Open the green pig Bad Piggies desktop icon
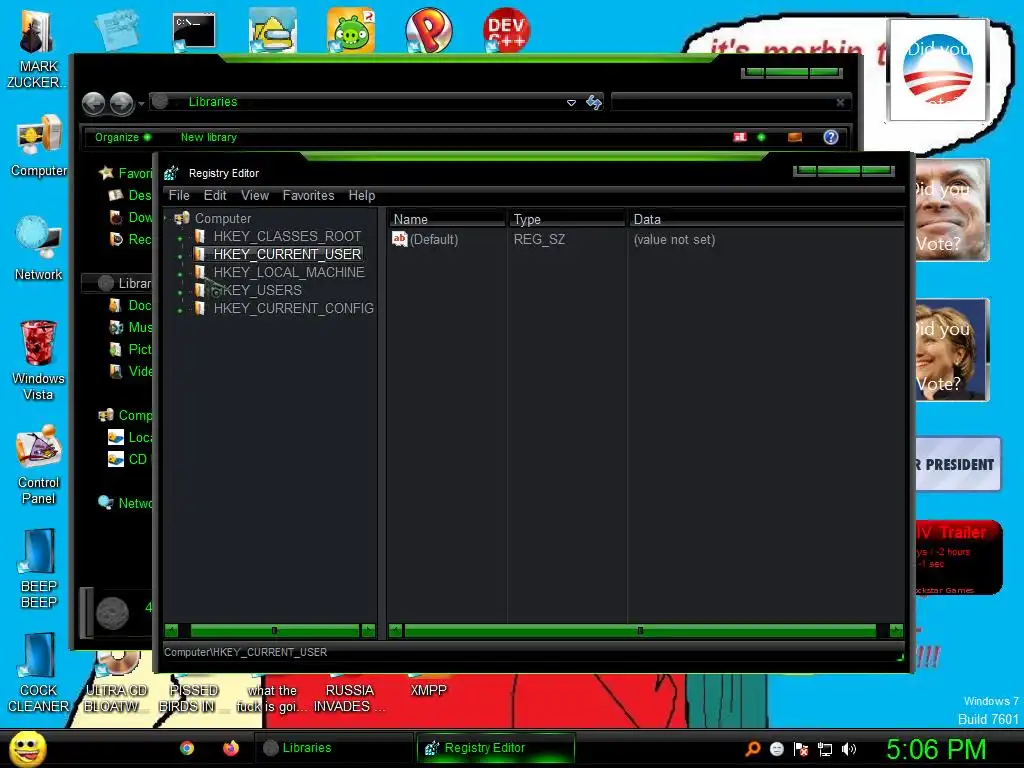Image resolution: width=1024 pixels, height=768 pixels. click(351, 30)
